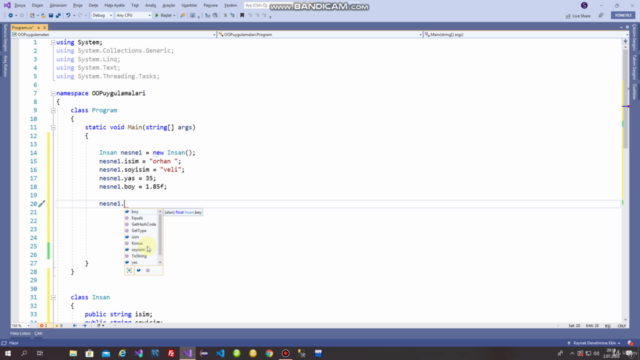Open the Test menu

[135, 5]
